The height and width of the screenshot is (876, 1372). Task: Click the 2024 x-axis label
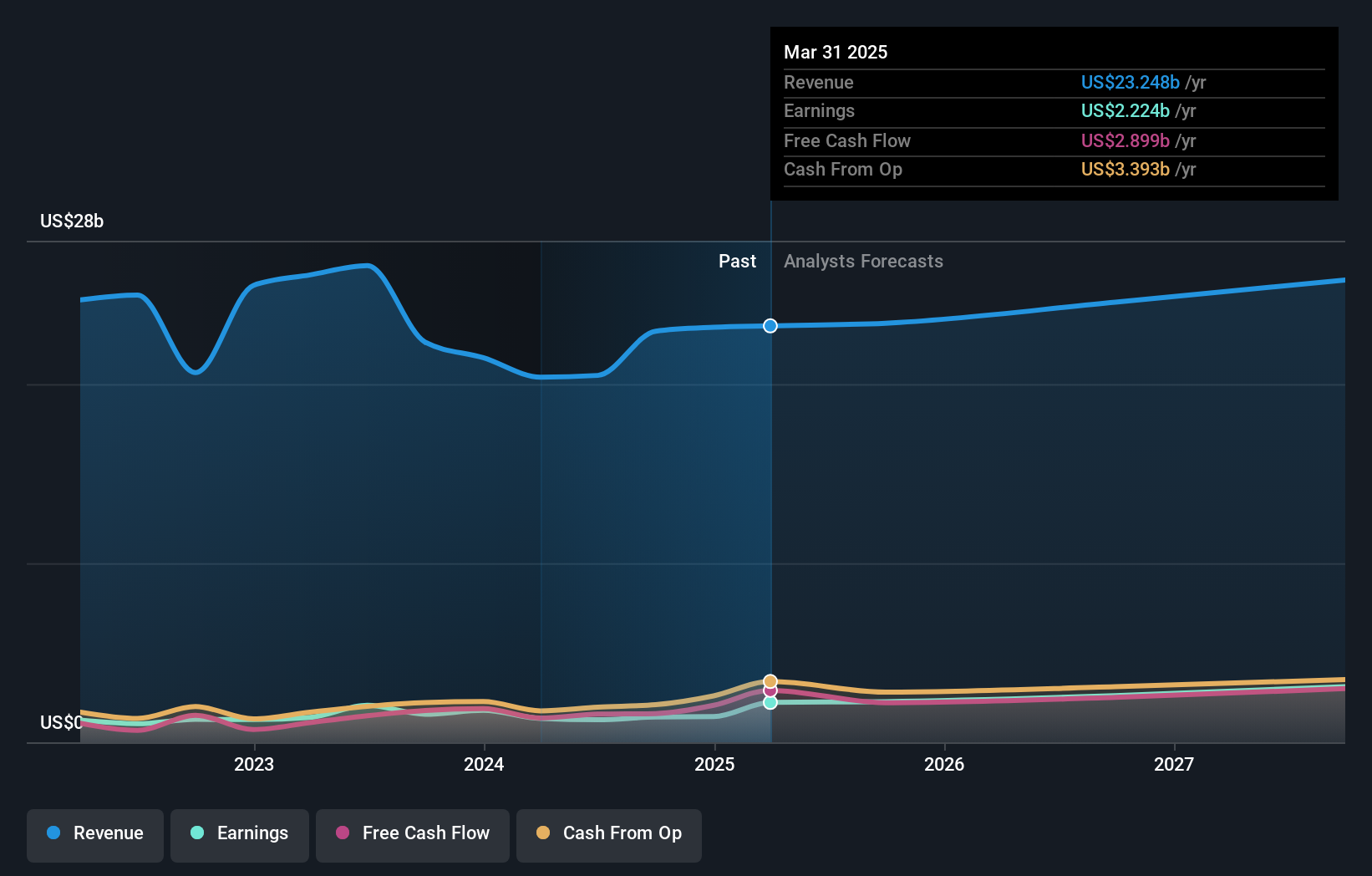tap(484, 764)
